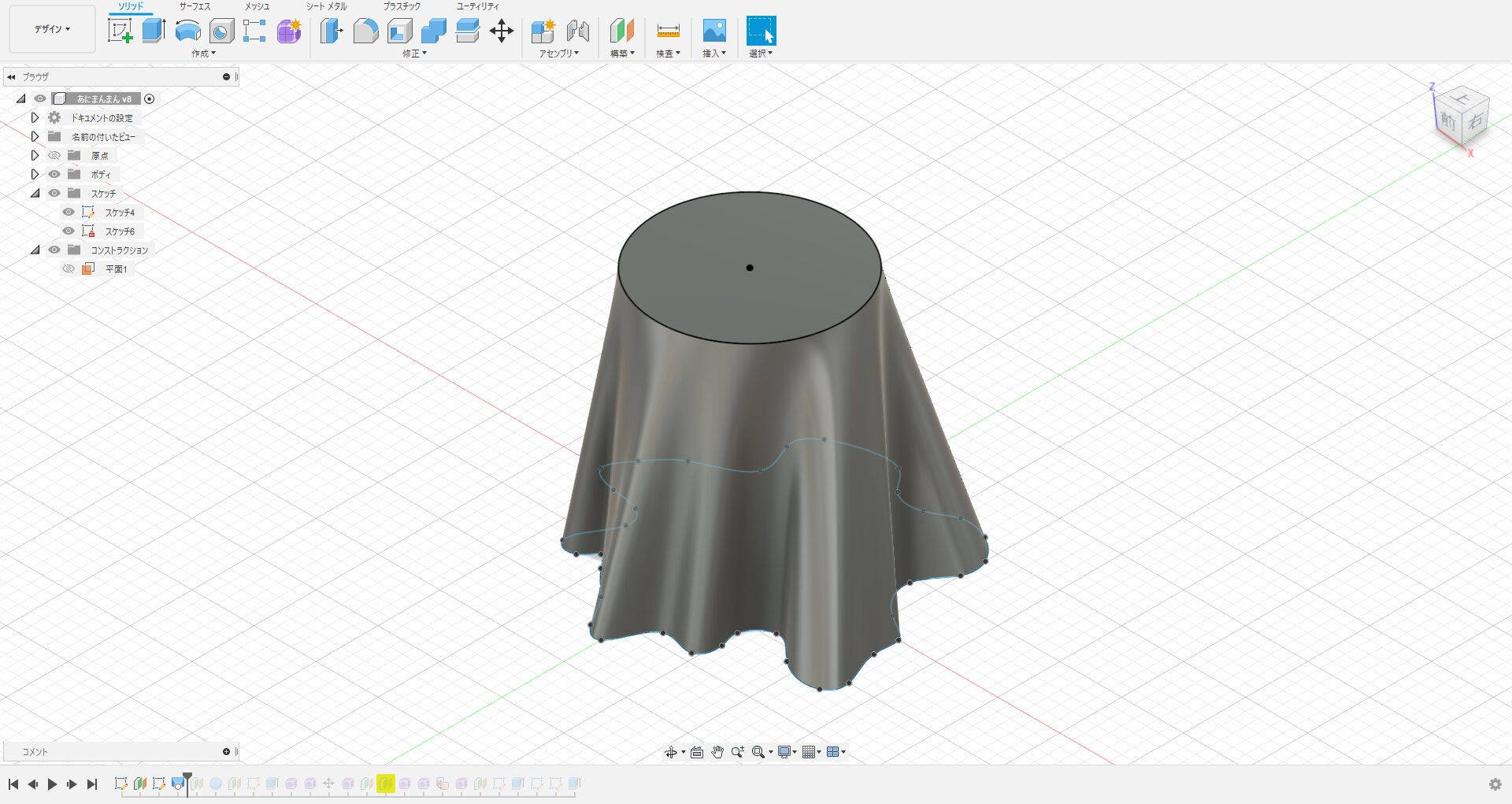Viewport: 1512px width, 804px height.
Task: Open the 作成 dropdown menu
Action: pos(203,54)
